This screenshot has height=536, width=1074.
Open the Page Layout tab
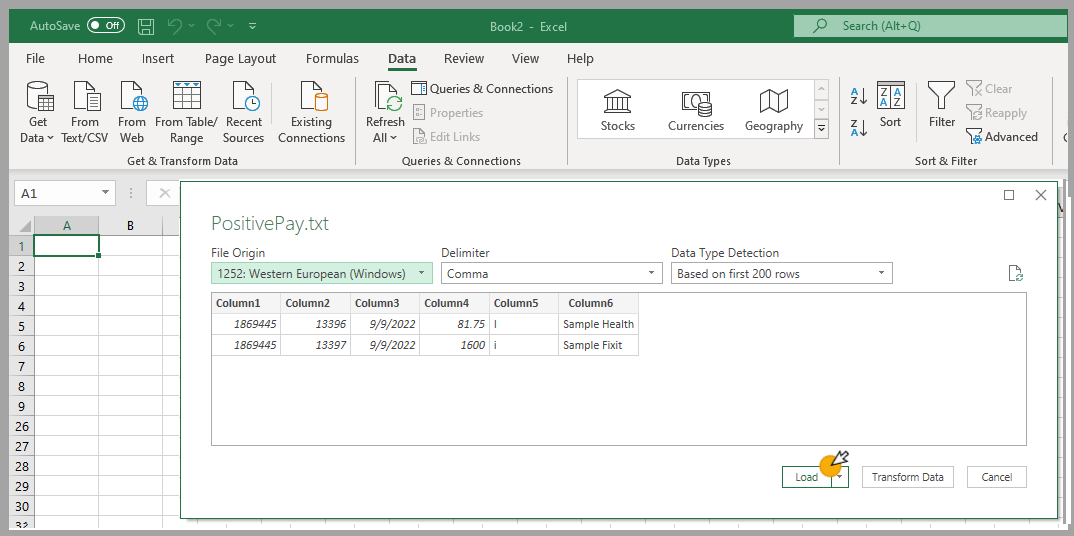240,59
